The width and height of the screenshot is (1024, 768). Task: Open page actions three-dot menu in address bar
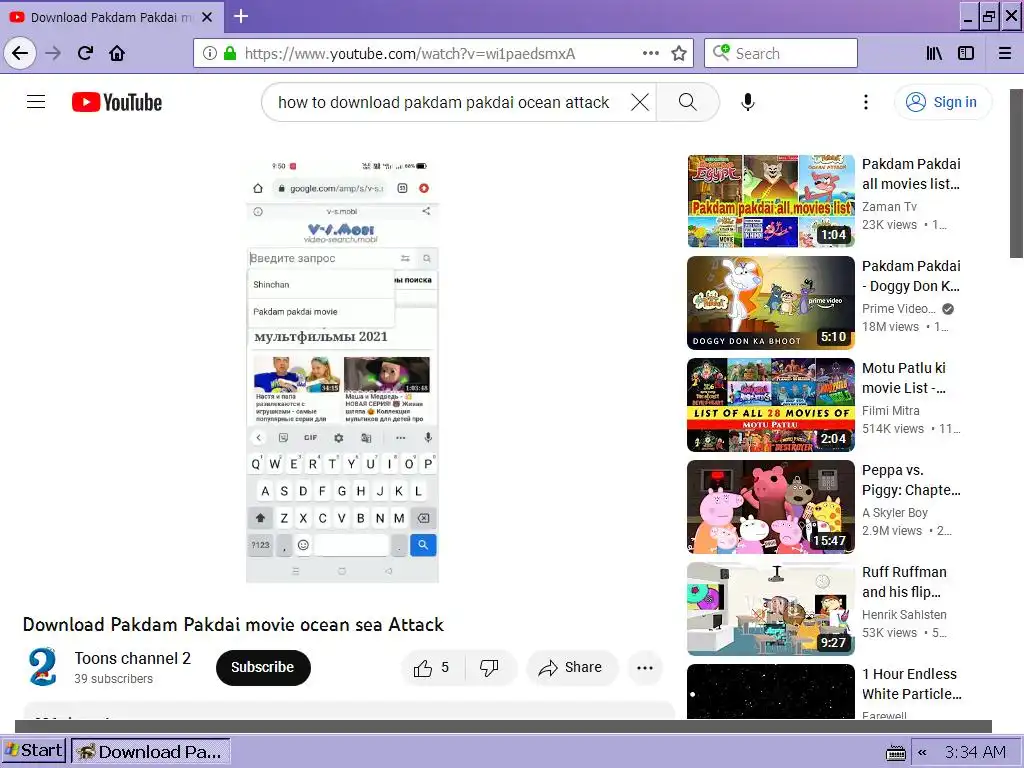650,53
